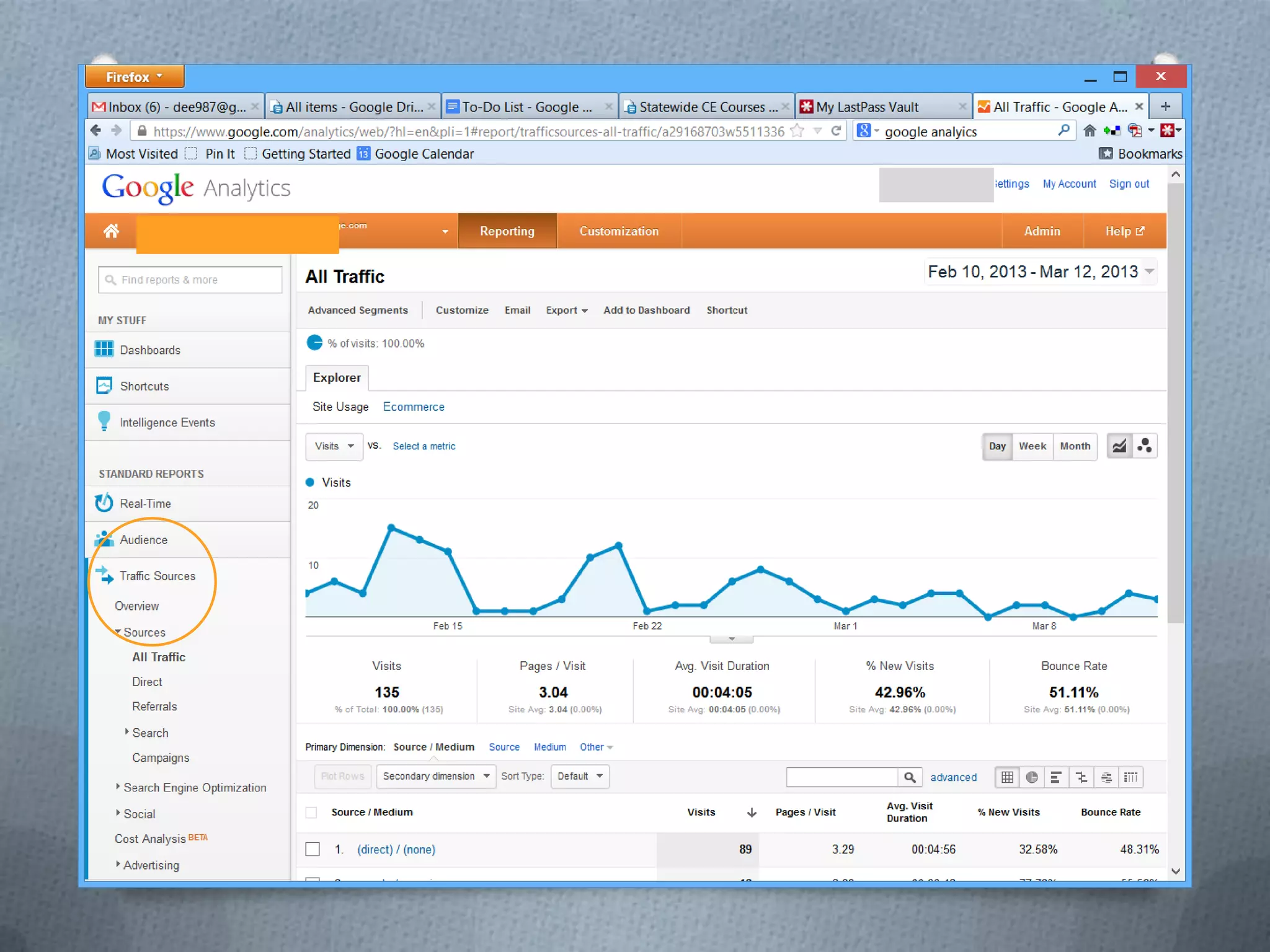
Task: Click the Mar 1 data point on chart
Action: (846, 610)
